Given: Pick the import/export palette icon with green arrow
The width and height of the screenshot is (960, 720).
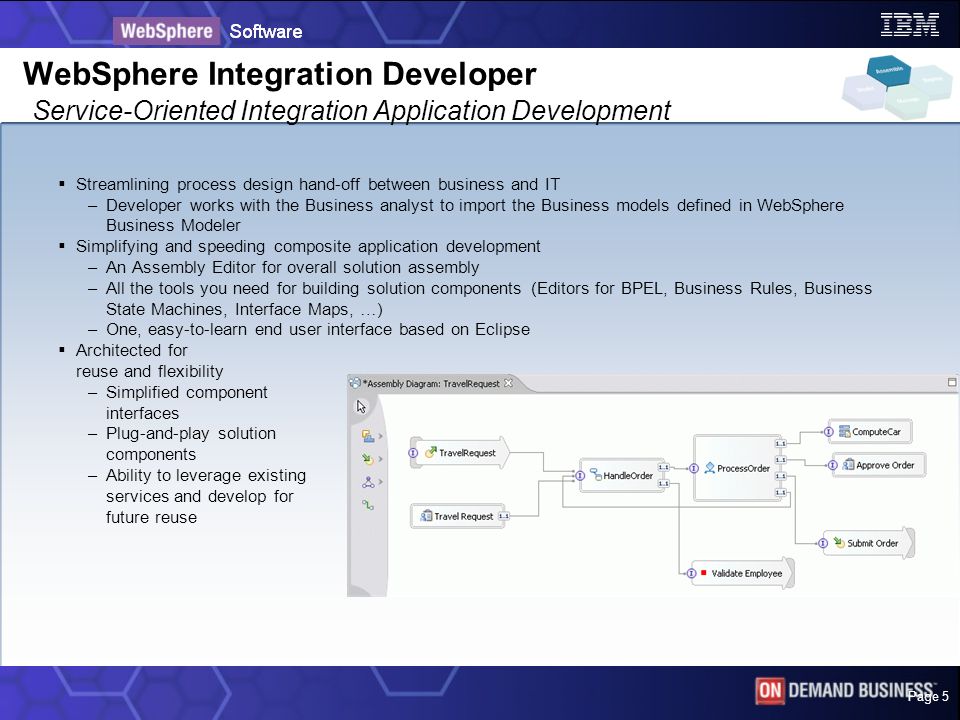Looking at the screenshot, I should coord(368,459).
